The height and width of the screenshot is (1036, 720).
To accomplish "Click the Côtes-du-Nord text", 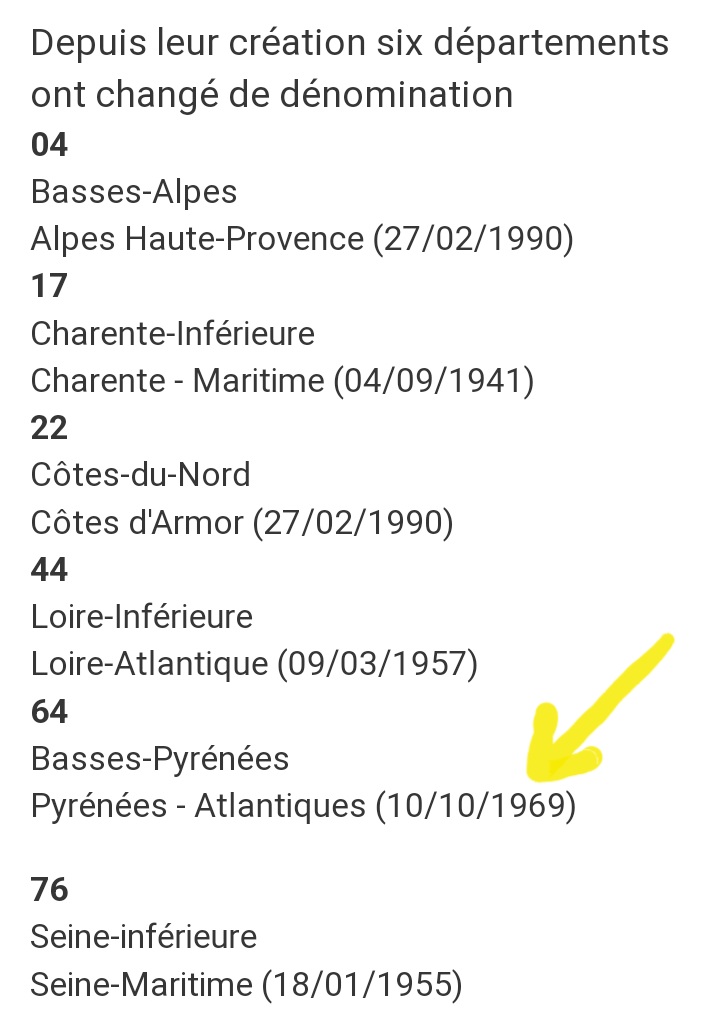I will [x=141, y=475].
